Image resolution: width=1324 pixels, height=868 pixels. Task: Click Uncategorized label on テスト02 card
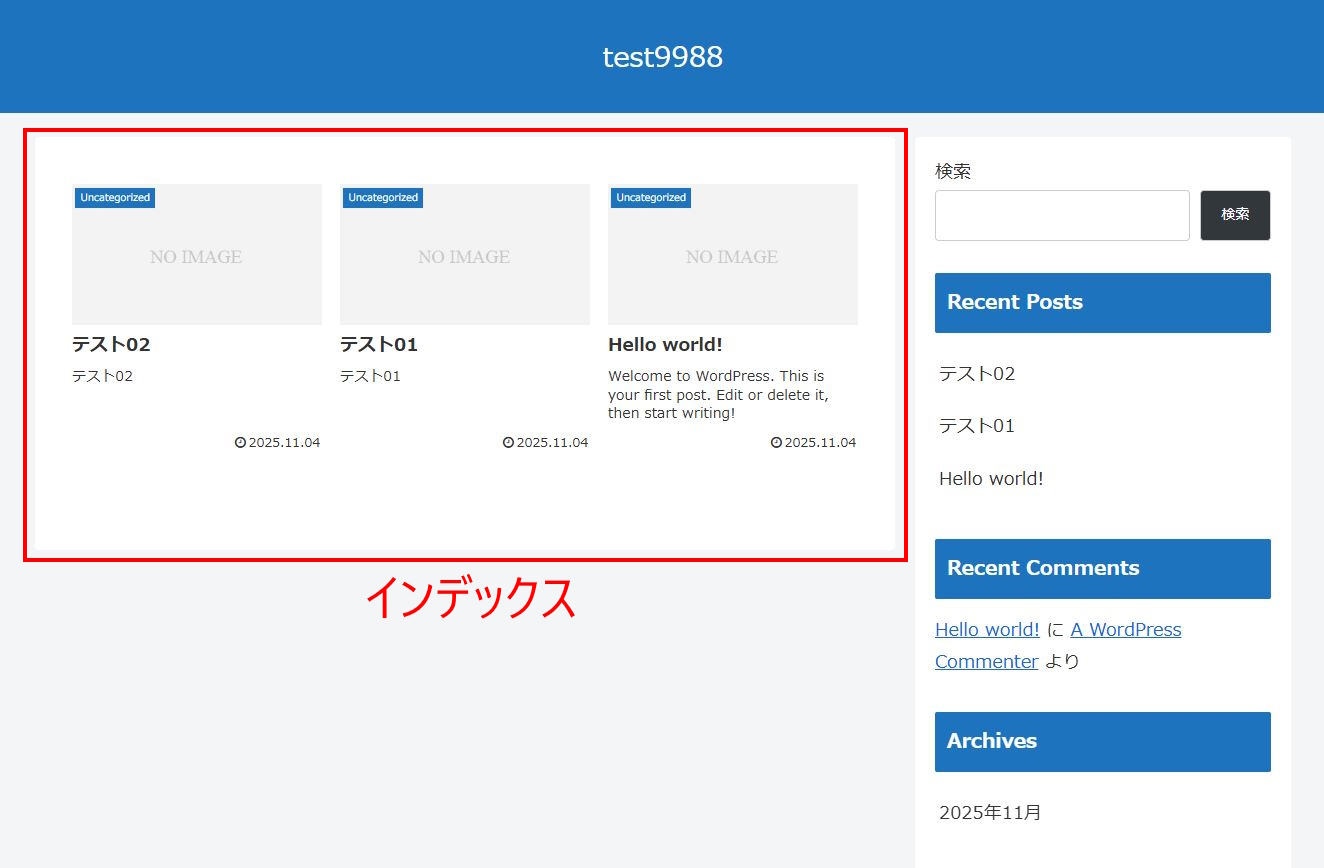pyautogui.click(x=115, y=198)
